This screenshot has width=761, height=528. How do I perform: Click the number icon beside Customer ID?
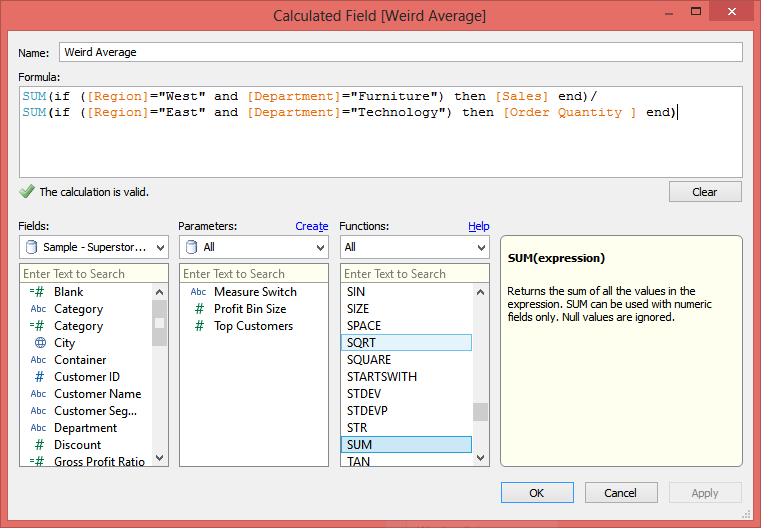(x=38, y=377)
